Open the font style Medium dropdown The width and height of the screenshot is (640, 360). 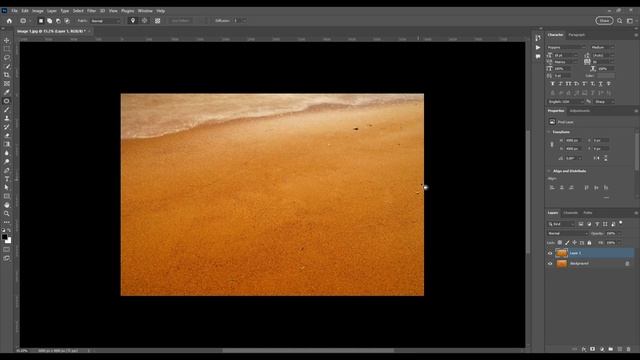click(602, 47)
